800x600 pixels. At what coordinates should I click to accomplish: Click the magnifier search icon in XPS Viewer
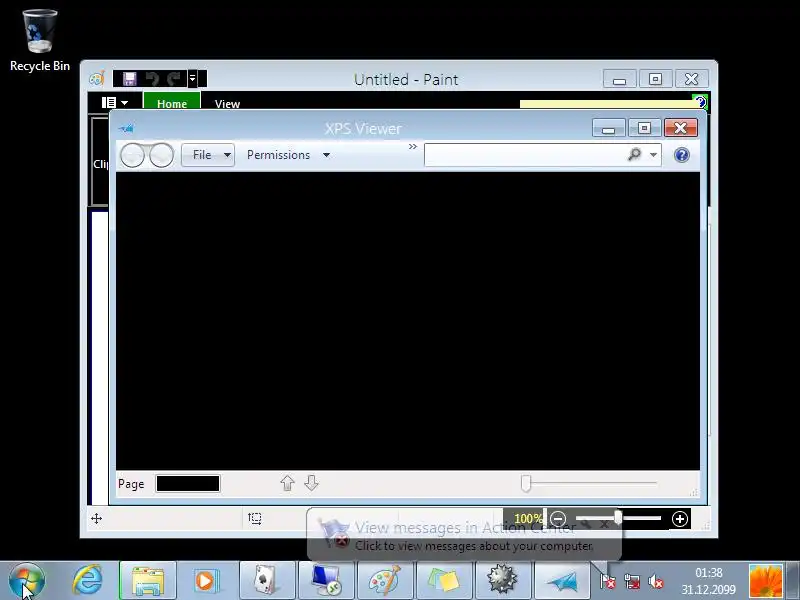(634, 154)
